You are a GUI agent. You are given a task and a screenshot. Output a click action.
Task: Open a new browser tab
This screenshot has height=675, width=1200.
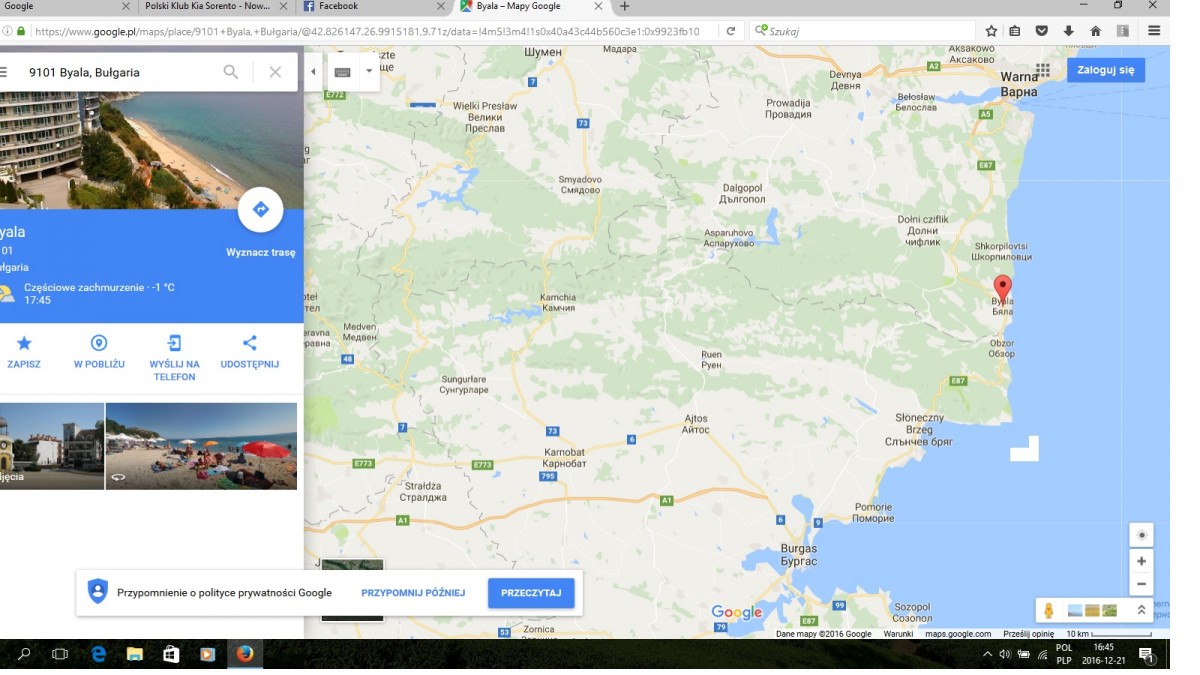pyautogui.click(x=625, y=7)
